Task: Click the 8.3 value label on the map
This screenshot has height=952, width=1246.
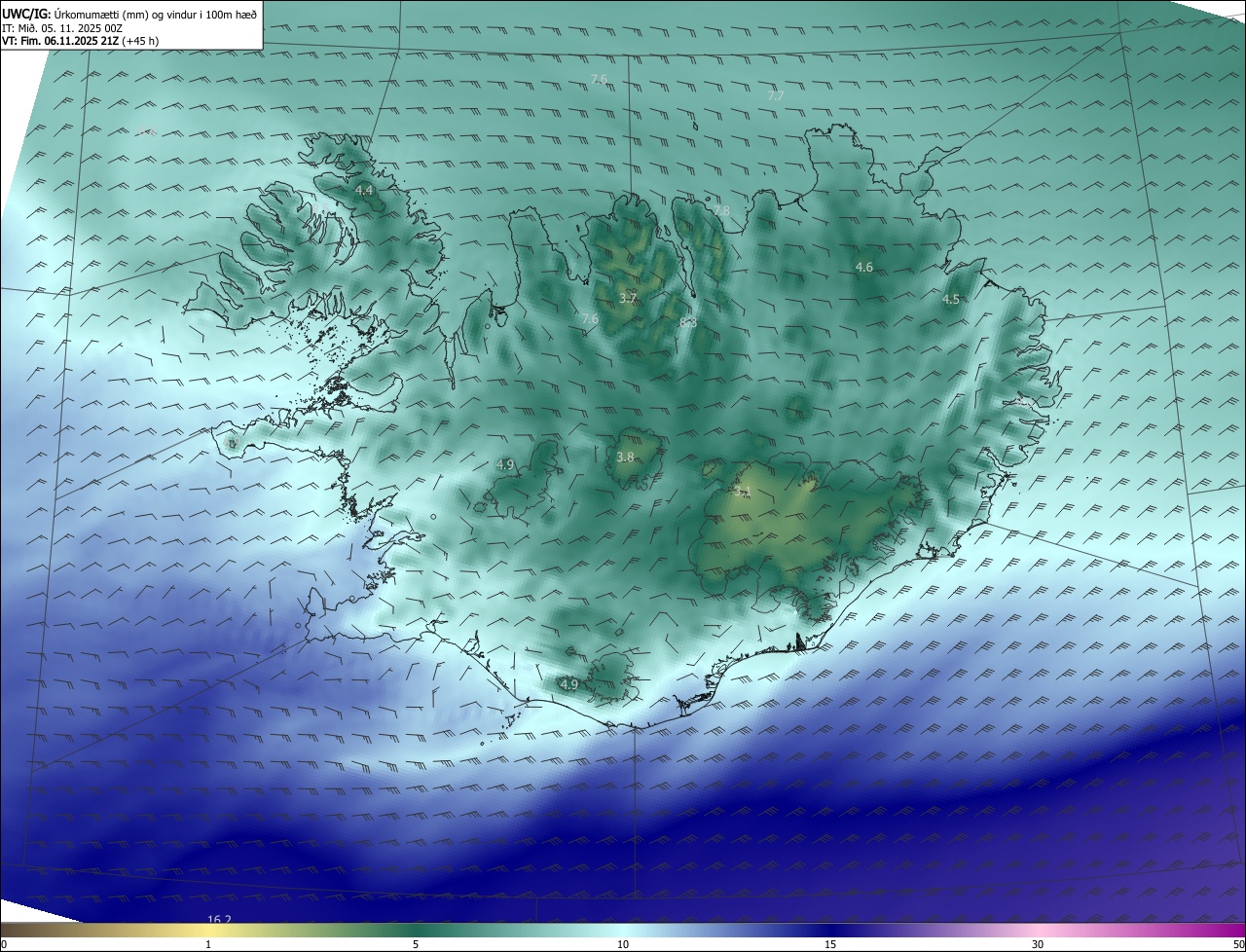Action: tap(688, 322)
